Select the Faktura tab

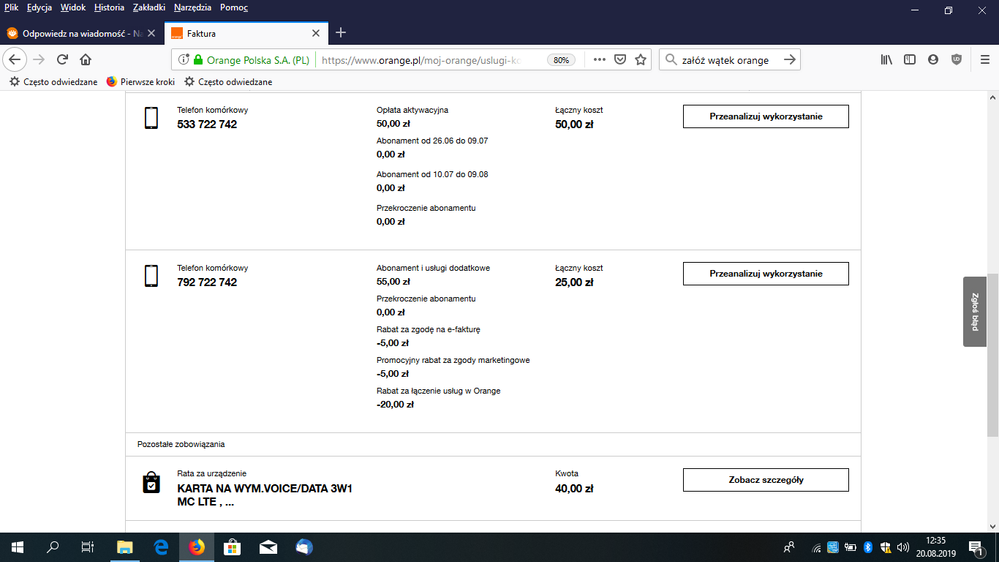click(x=246, y=33)
